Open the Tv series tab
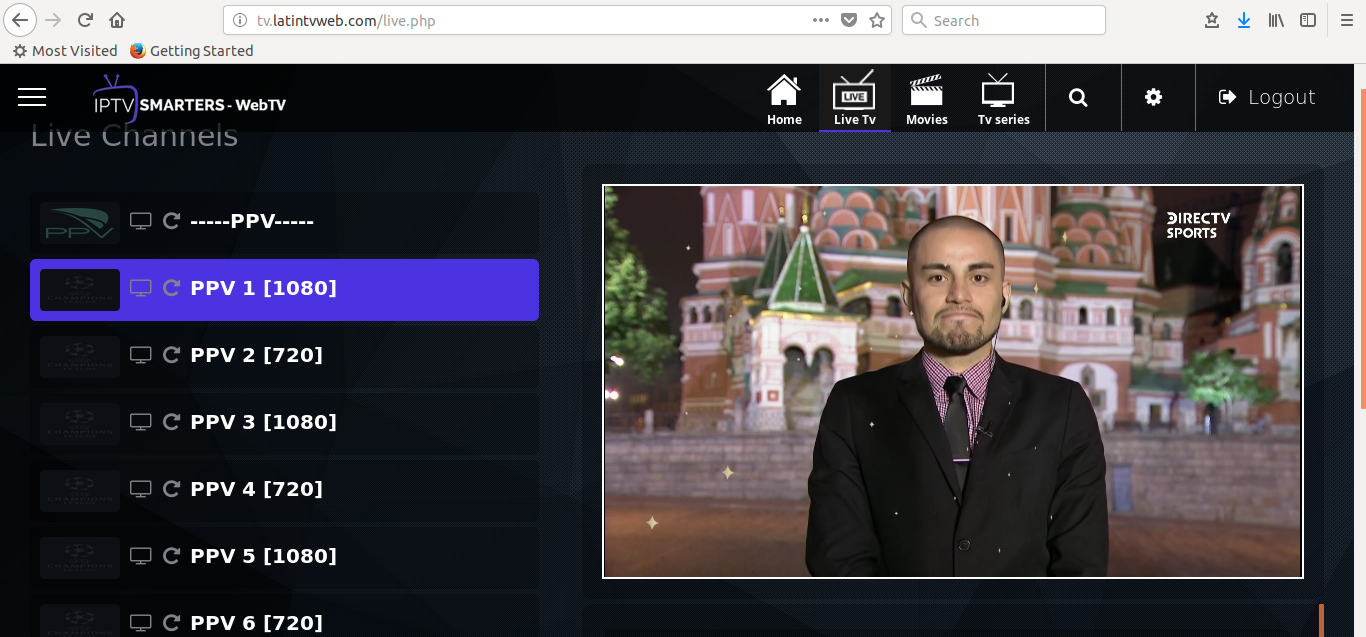The width and height of the screenshot is (1366, 637). click(x=1003, y=100)
